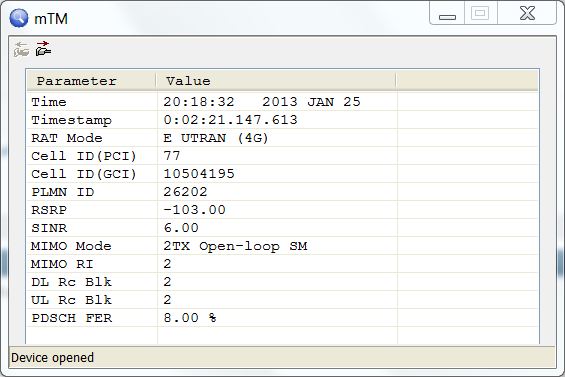Viewport: 565px width, 377px height.
Task: Select the Time parameter row
Action: (282, 102)
